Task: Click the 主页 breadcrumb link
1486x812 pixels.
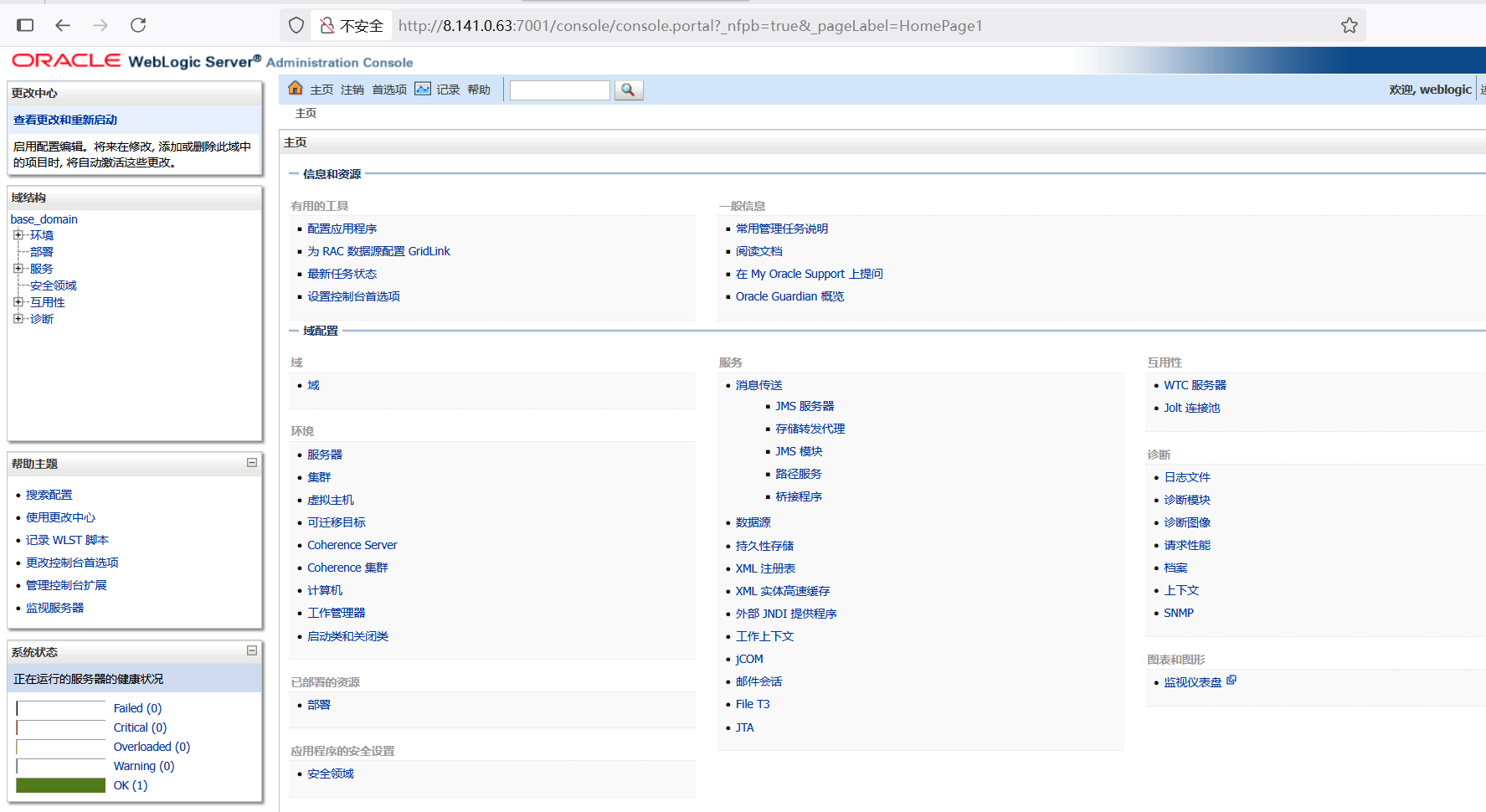Action: coord(306,113)
